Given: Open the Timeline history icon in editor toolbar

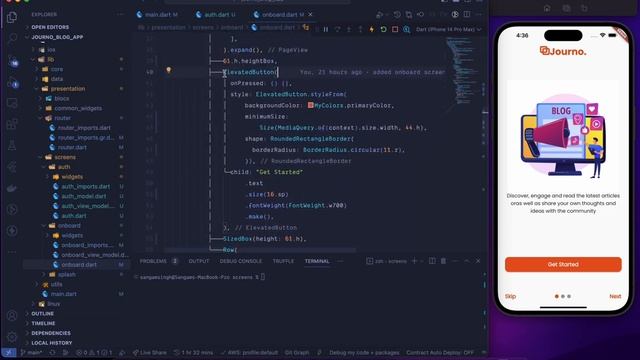Looking at the screenshot, I should [x=397, y=14].
